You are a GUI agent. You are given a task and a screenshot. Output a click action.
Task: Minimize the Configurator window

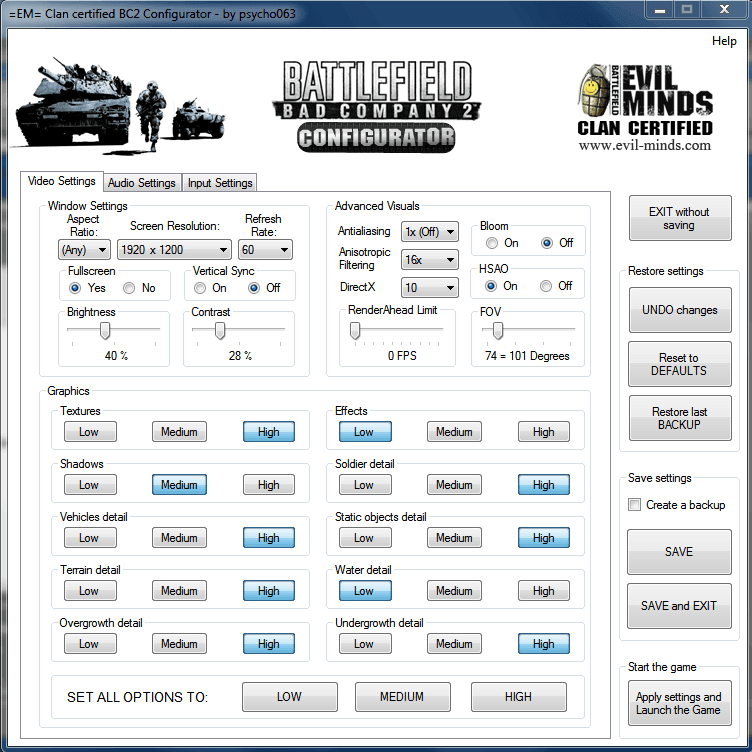659,10
